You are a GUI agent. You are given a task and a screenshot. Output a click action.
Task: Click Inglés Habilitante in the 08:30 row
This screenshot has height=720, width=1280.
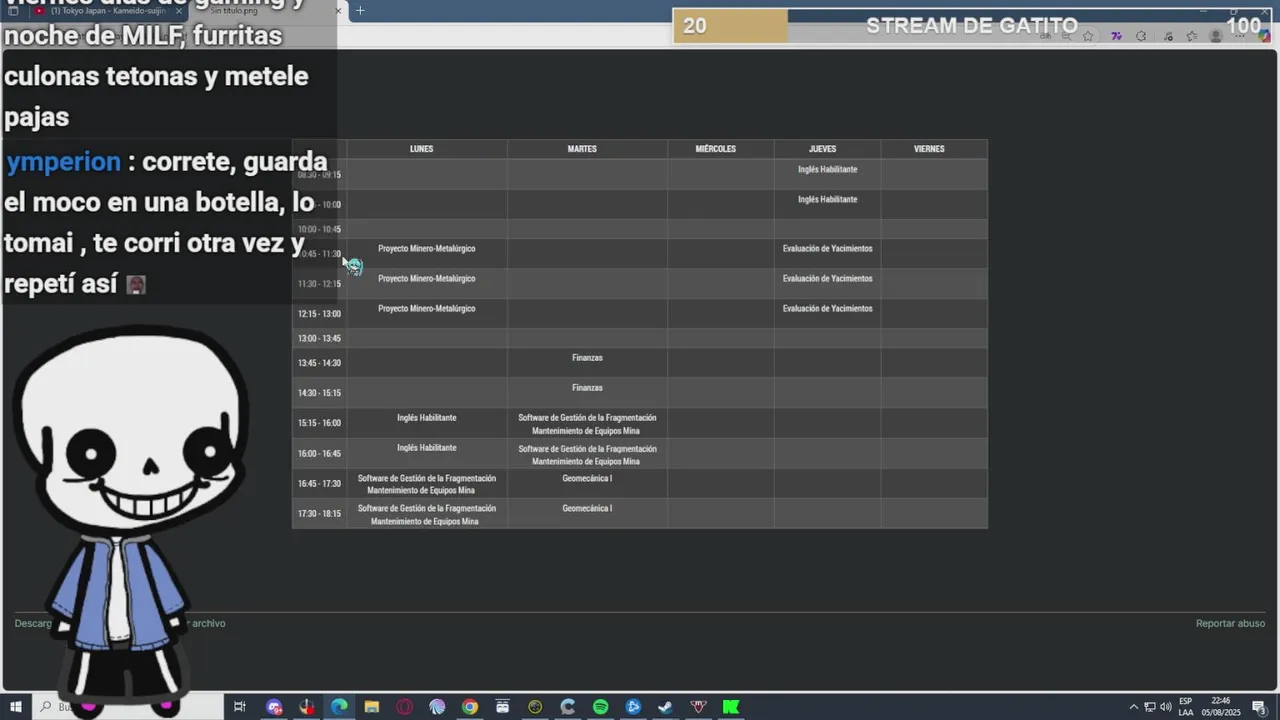pyautogui.click(x=828, y=170)
